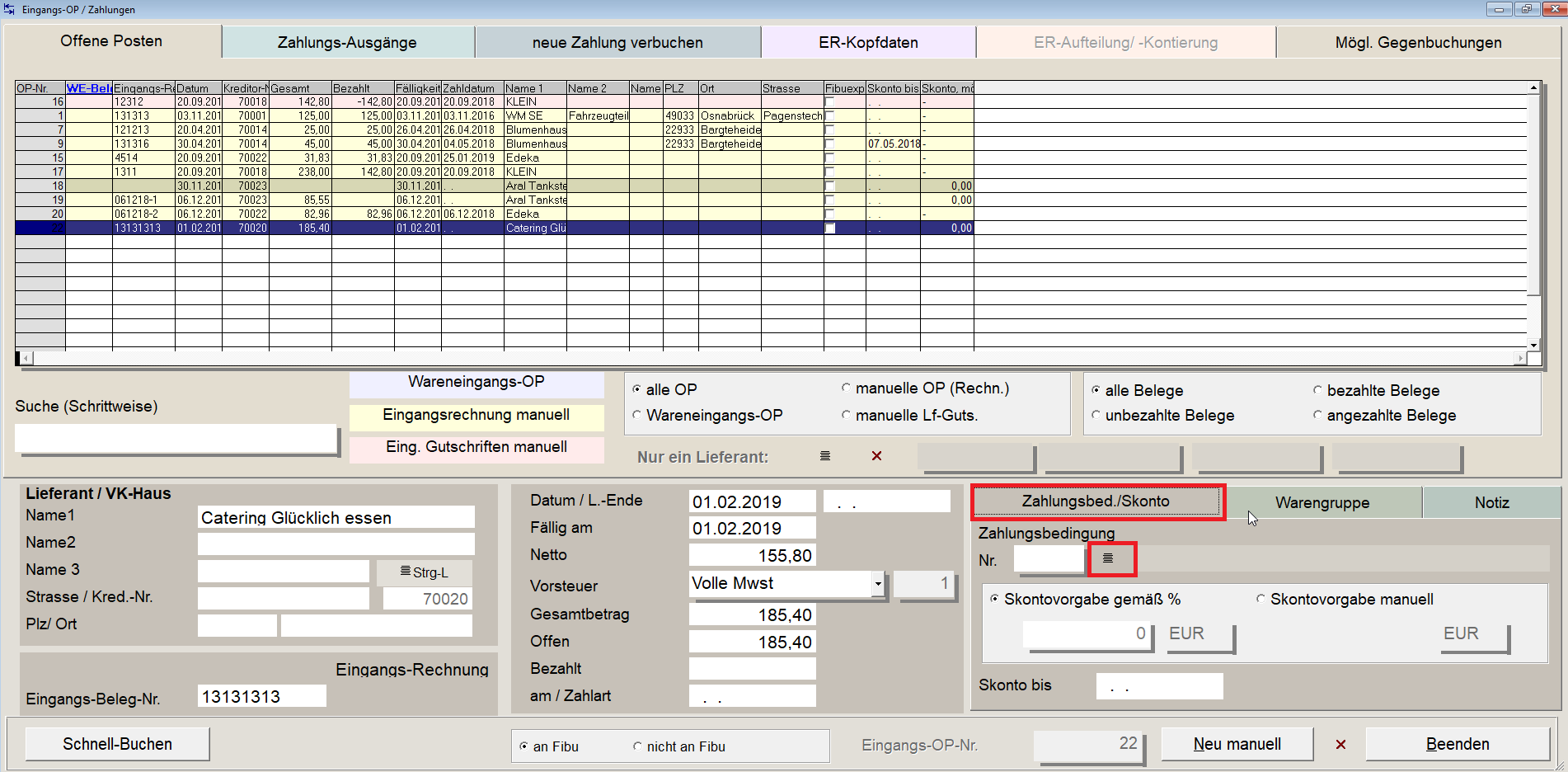Select the Catering Glü row
Image resolution: width=1568 pixels, height=772 pixels.
point(495,228)
